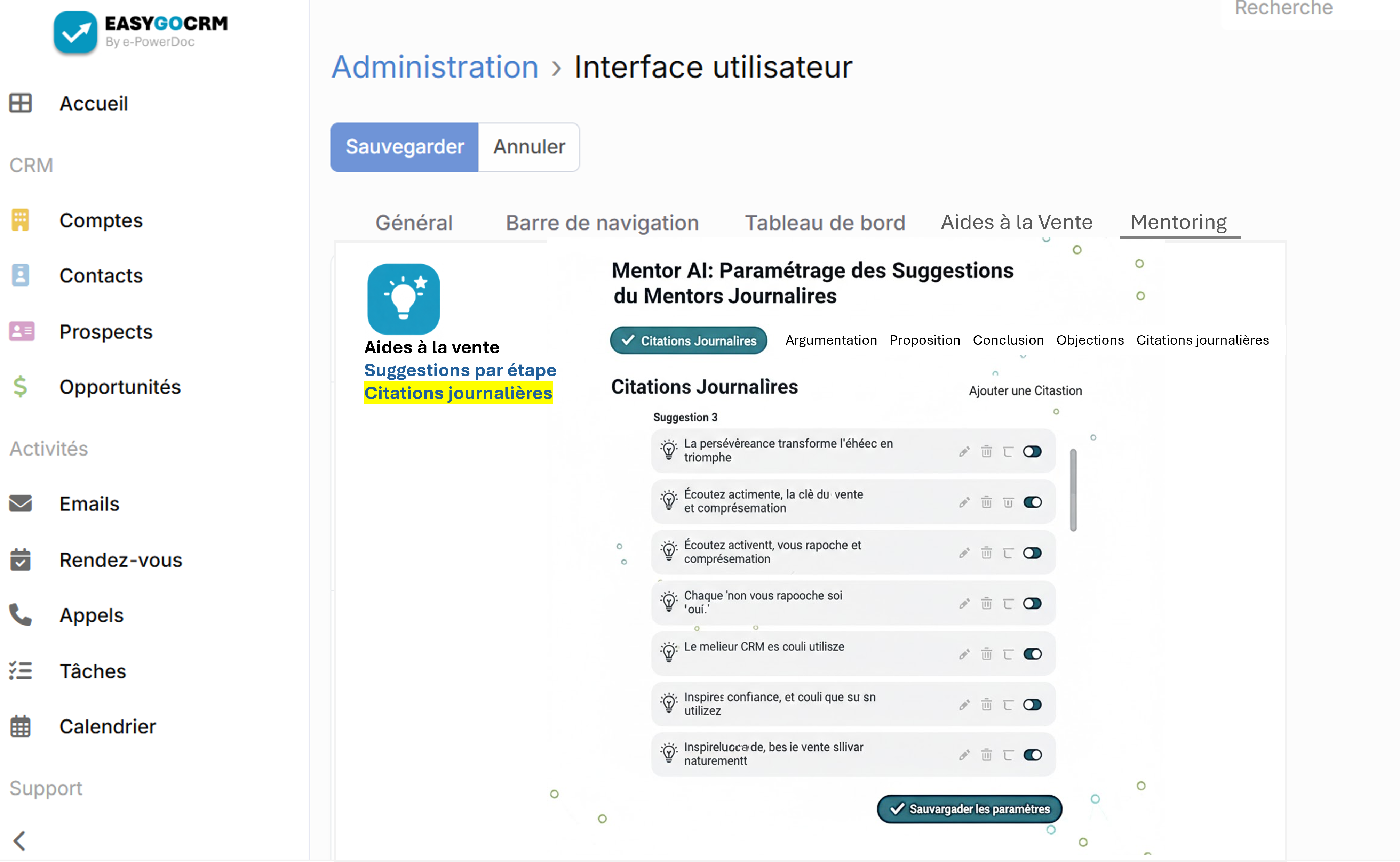This screenshot has height=862, width=1400.
Task: Select the Objections sub-tab
Action: pyautogui.click(x=1090, y=340)
